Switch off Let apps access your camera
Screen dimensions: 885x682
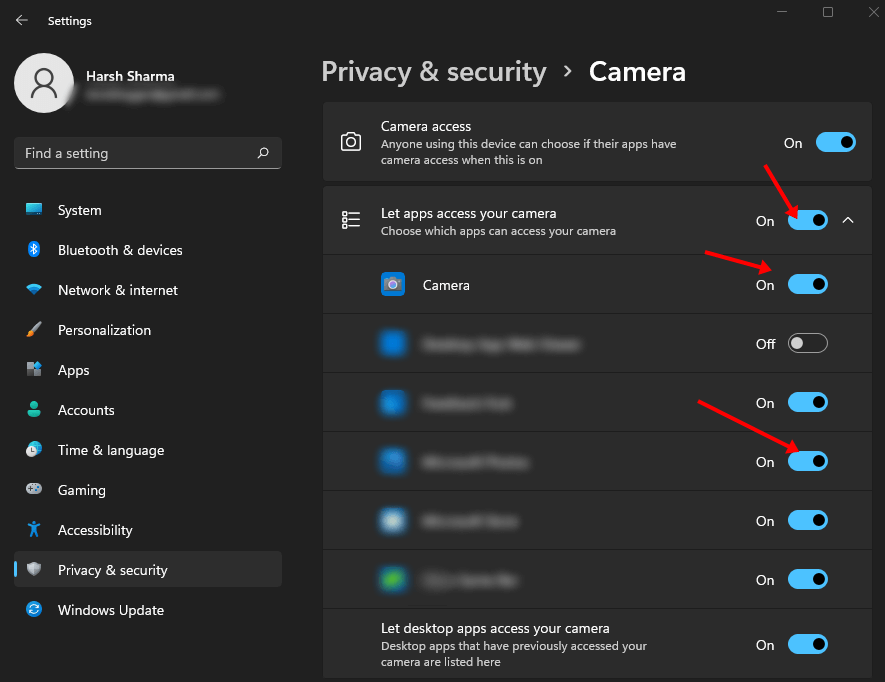coord(808,221)
